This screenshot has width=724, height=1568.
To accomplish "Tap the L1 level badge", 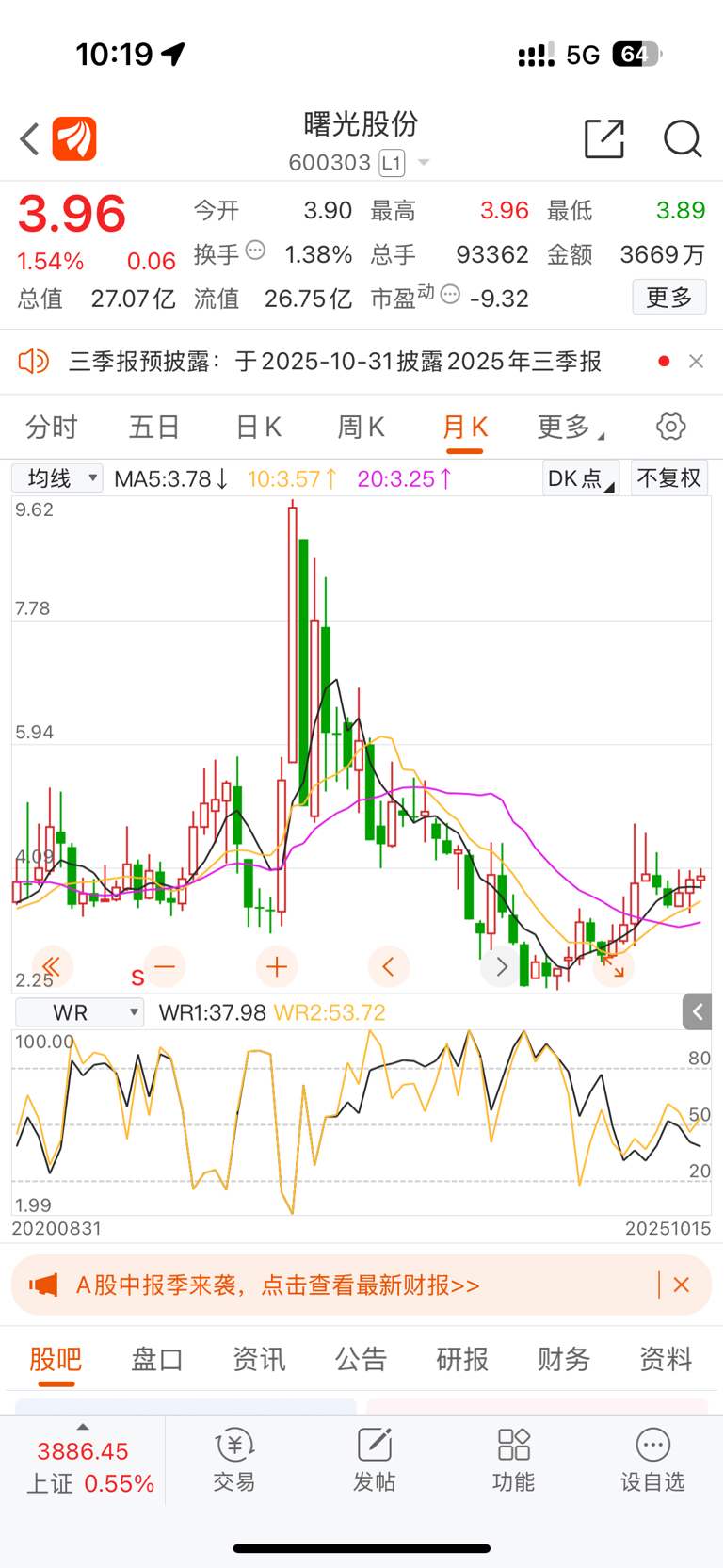I will click(392, 163).
